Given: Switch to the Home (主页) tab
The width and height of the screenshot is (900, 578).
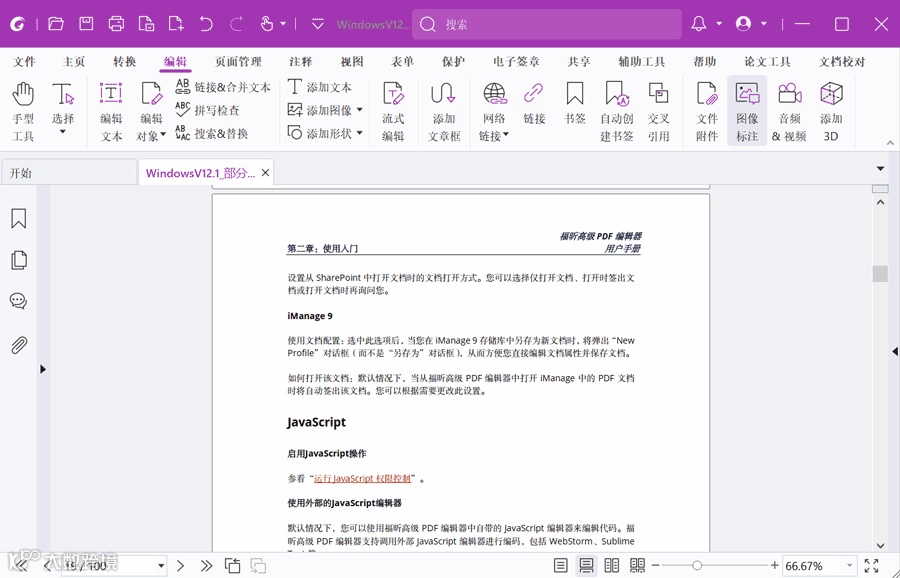Looking at the screenshot, I should click(x=74, y=61).
